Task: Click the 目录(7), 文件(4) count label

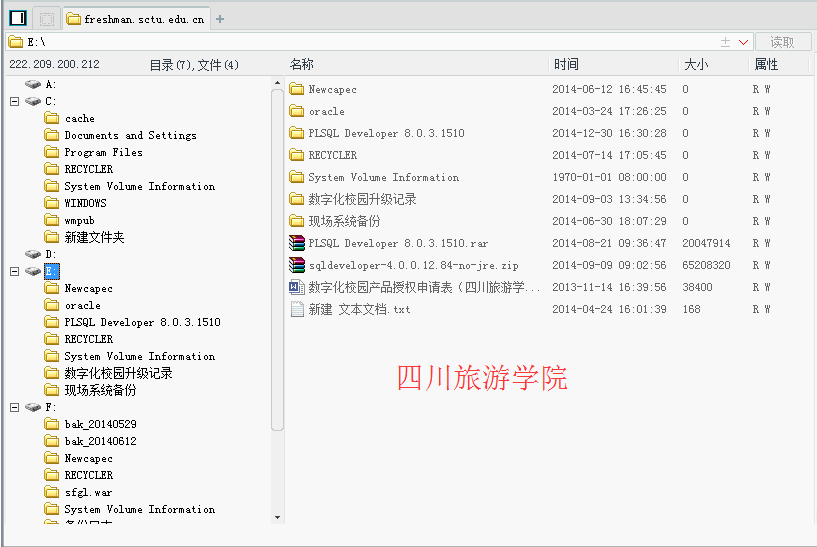Action: tap(194, 65)
